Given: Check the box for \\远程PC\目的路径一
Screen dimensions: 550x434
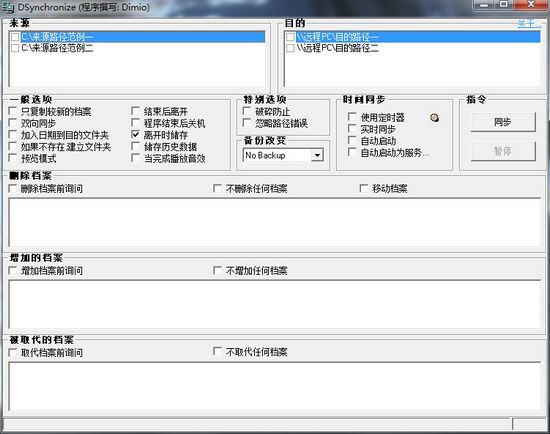Looking at the screenshot, I should click(x=290, y=37).
